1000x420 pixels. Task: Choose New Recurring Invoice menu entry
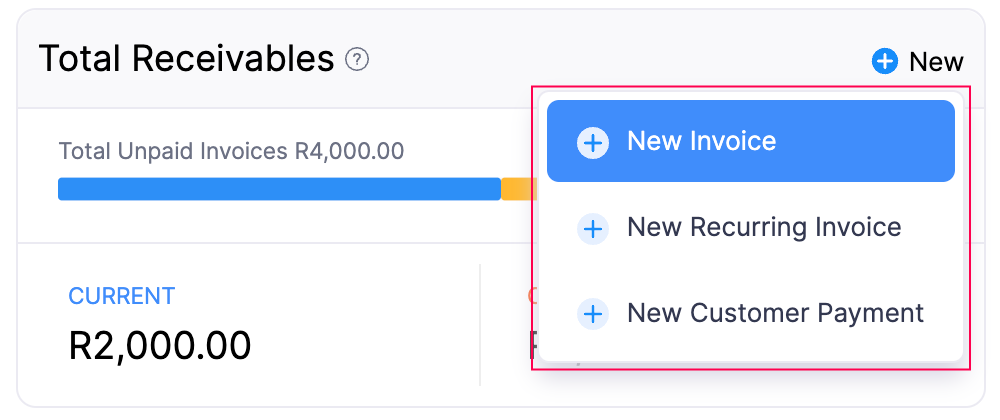coord(764,228)
